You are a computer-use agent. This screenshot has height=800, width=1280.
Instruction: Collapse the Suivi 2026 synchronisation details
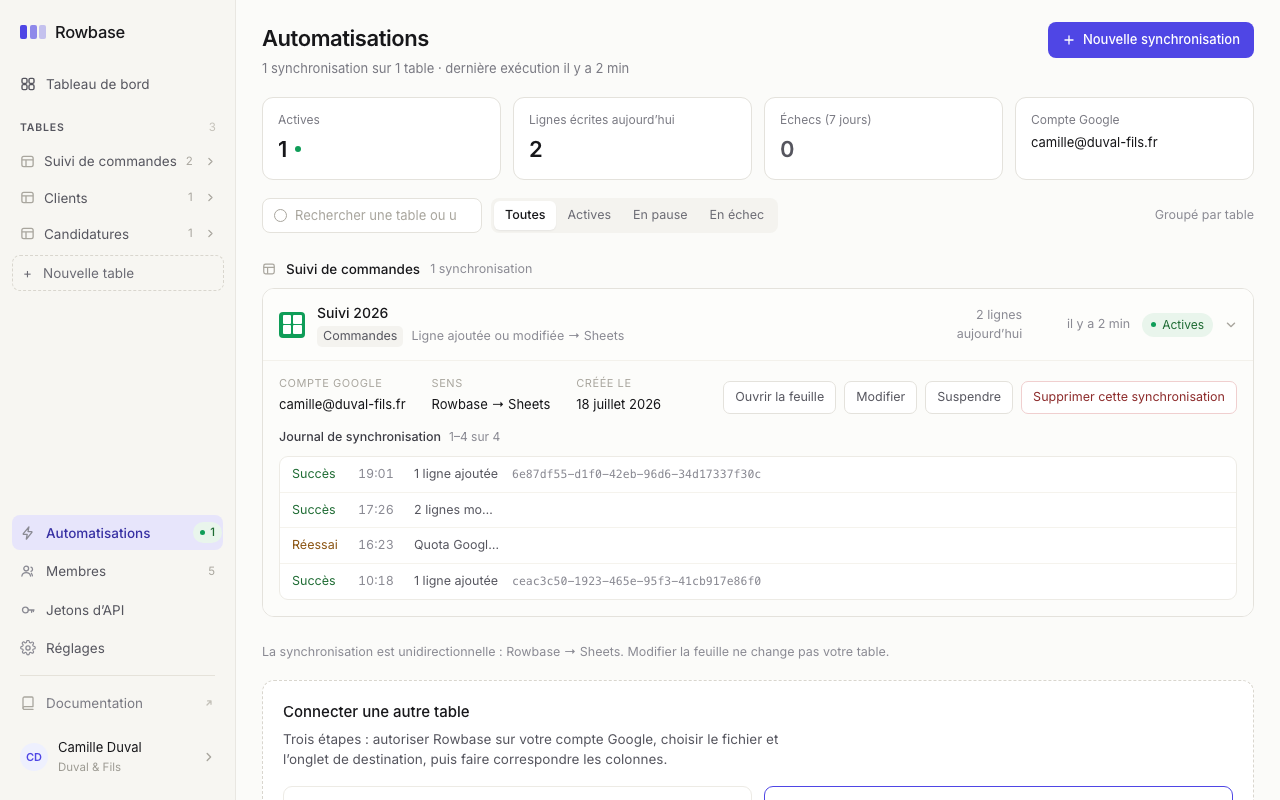[1231, 324]
